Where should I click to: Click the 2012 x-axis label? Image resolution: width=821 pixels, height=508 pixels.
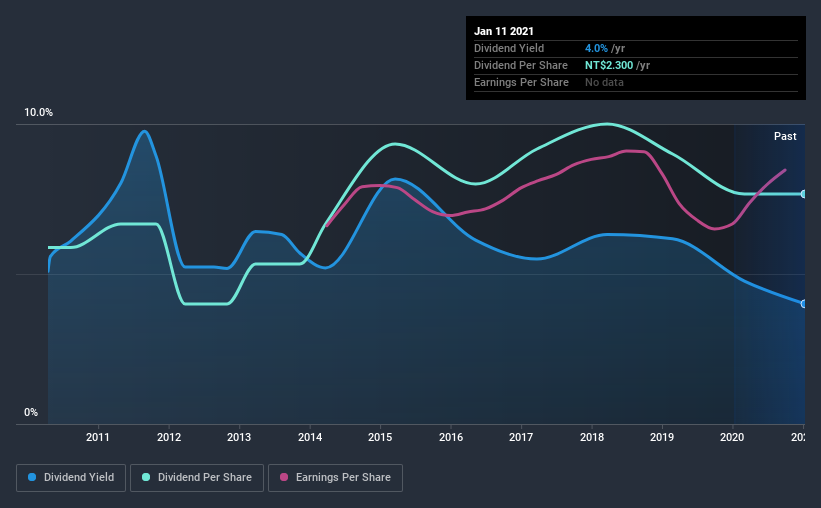169,437
